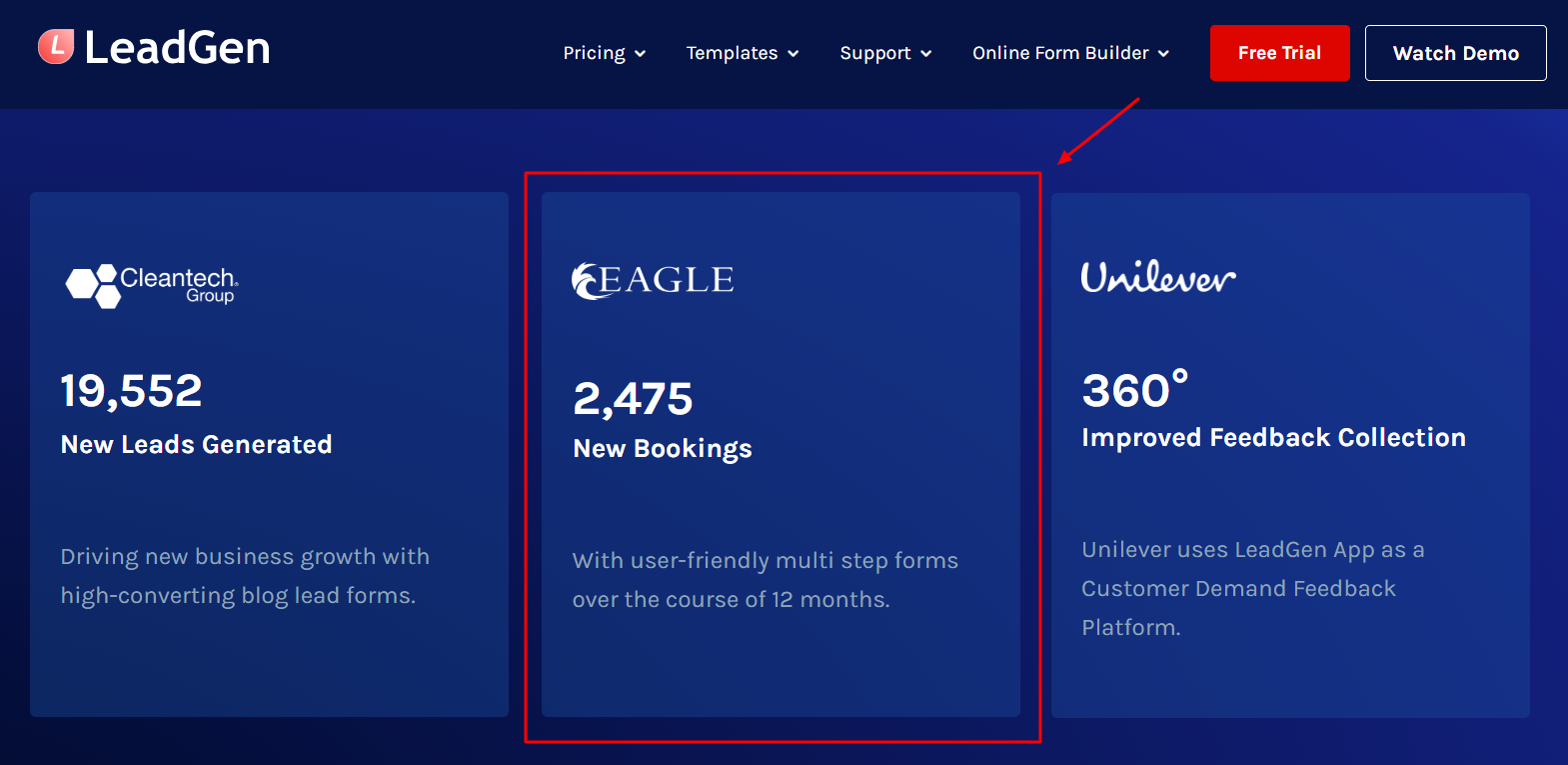The width and height of the screenshot is (1568, 765).
Task: Click the Watch Demo button
Action: coord(1455,53)
